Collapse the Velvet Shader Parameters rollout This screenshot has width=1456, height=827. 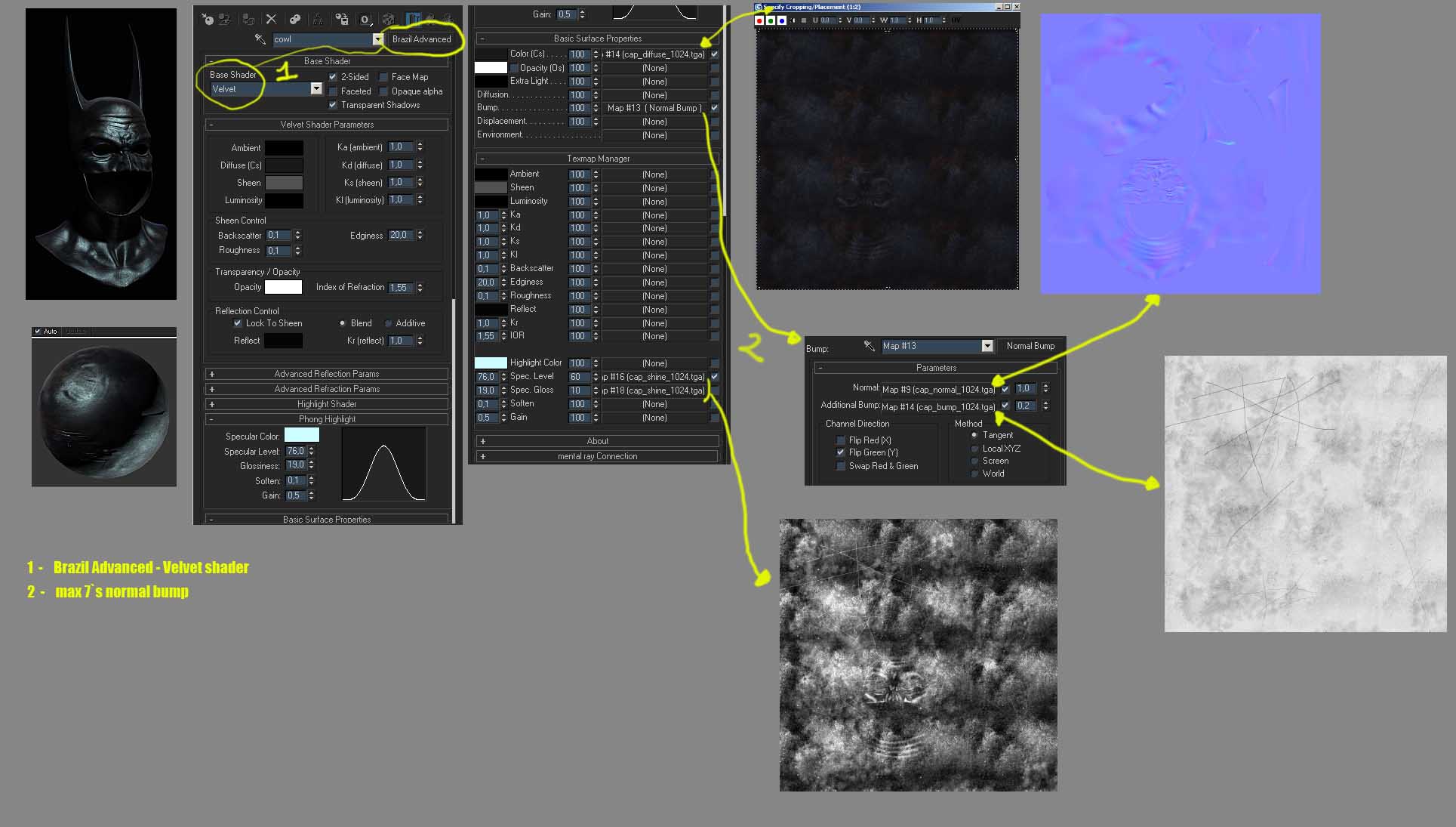pyautogui.click(x=327, y=125)
